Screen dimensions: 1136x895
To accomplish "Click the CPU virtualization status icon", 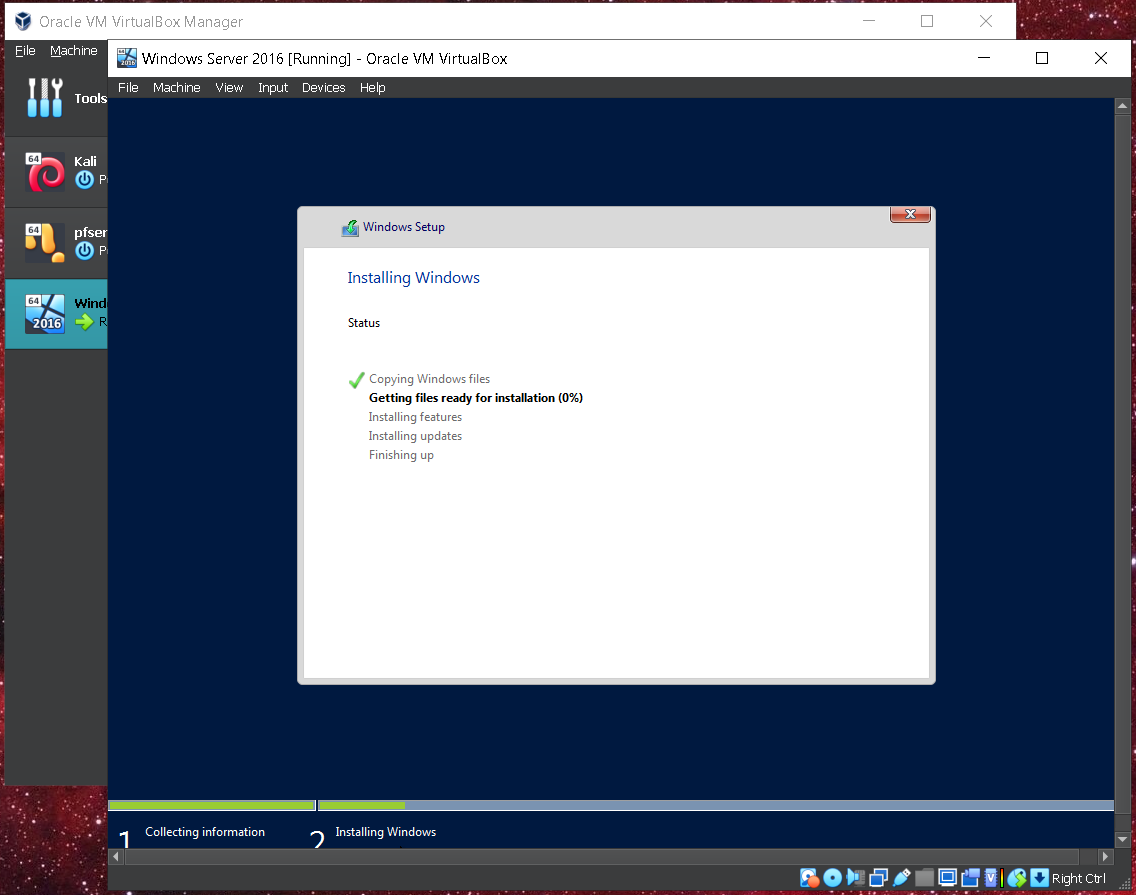I will [x=992, y=878].
